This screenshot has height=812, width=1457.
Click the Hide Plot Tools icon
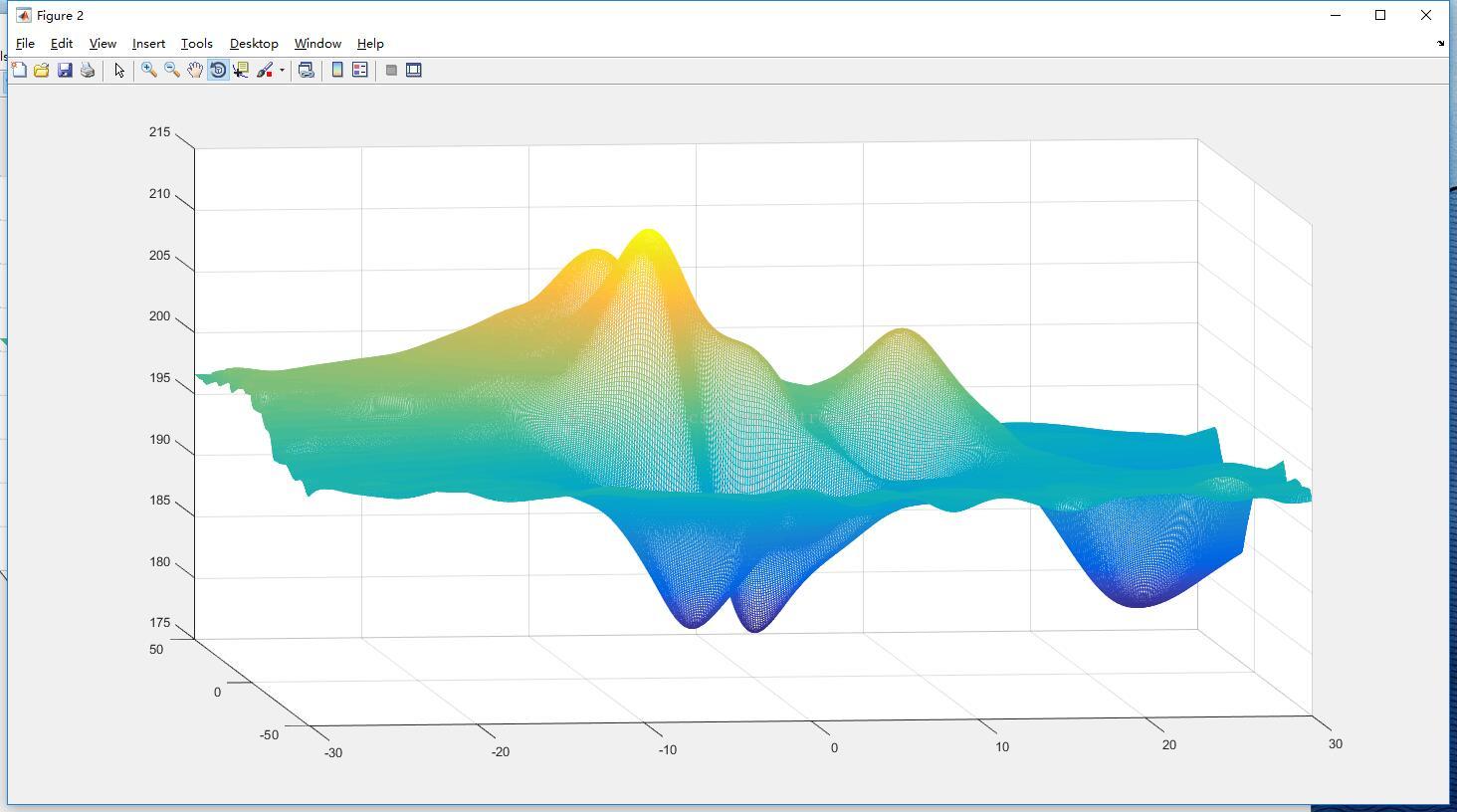point(391,70)
